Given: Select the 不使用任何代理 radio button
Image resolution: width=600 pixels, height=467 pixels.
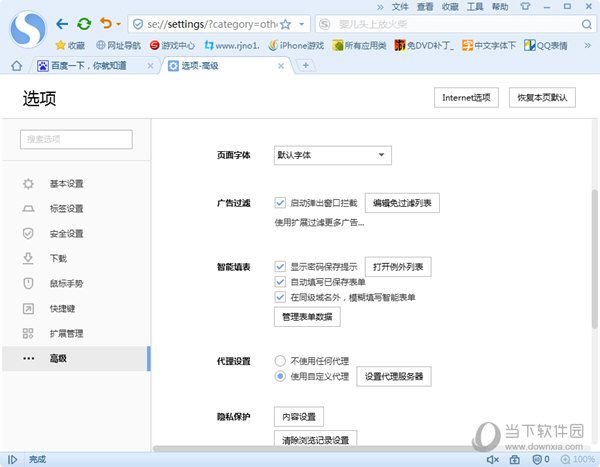Looking at the screenshot, I should 280,361.
